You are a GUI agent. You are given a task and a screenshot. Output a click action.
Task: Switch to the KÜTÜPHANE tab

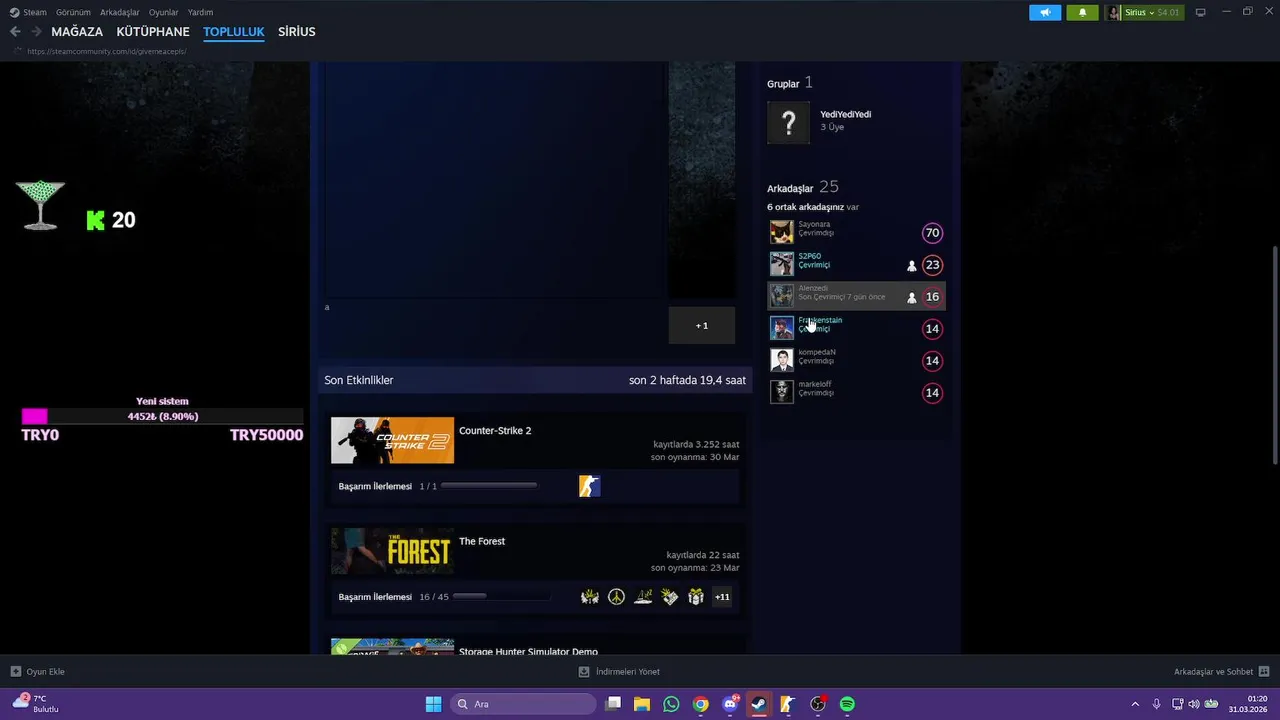click(x=153, y=32)
